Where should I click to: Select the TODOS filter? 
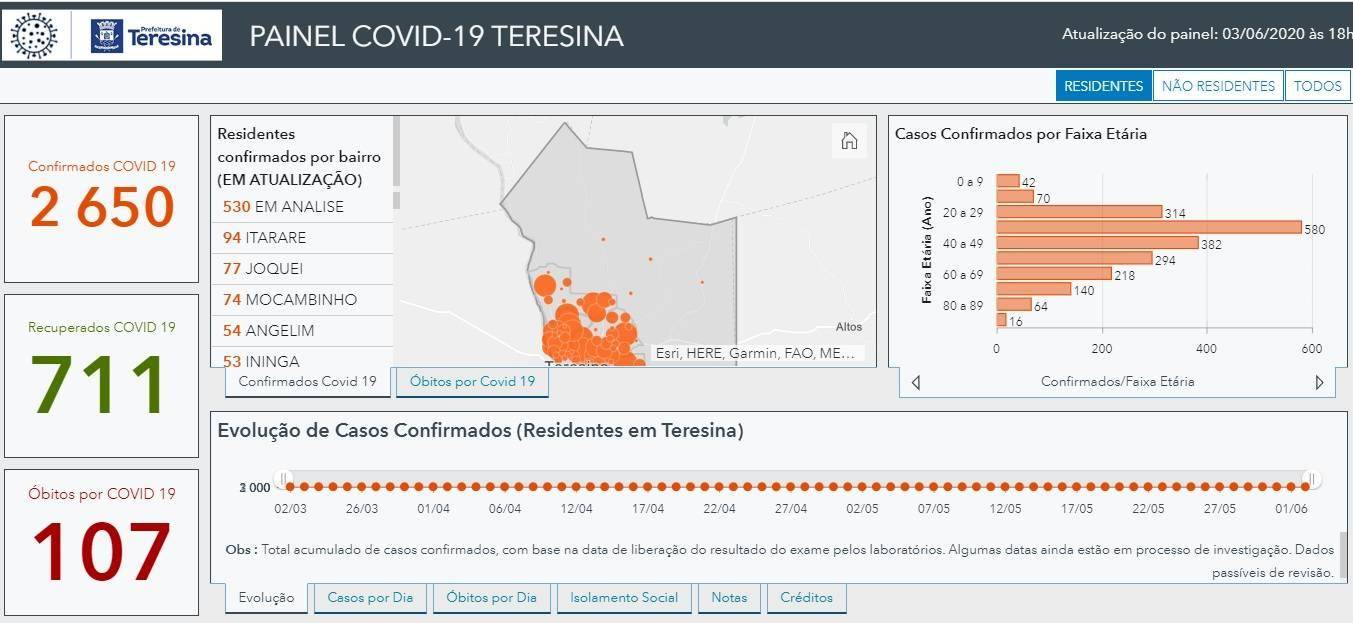pyautogui.click(x=1317, y=86)
